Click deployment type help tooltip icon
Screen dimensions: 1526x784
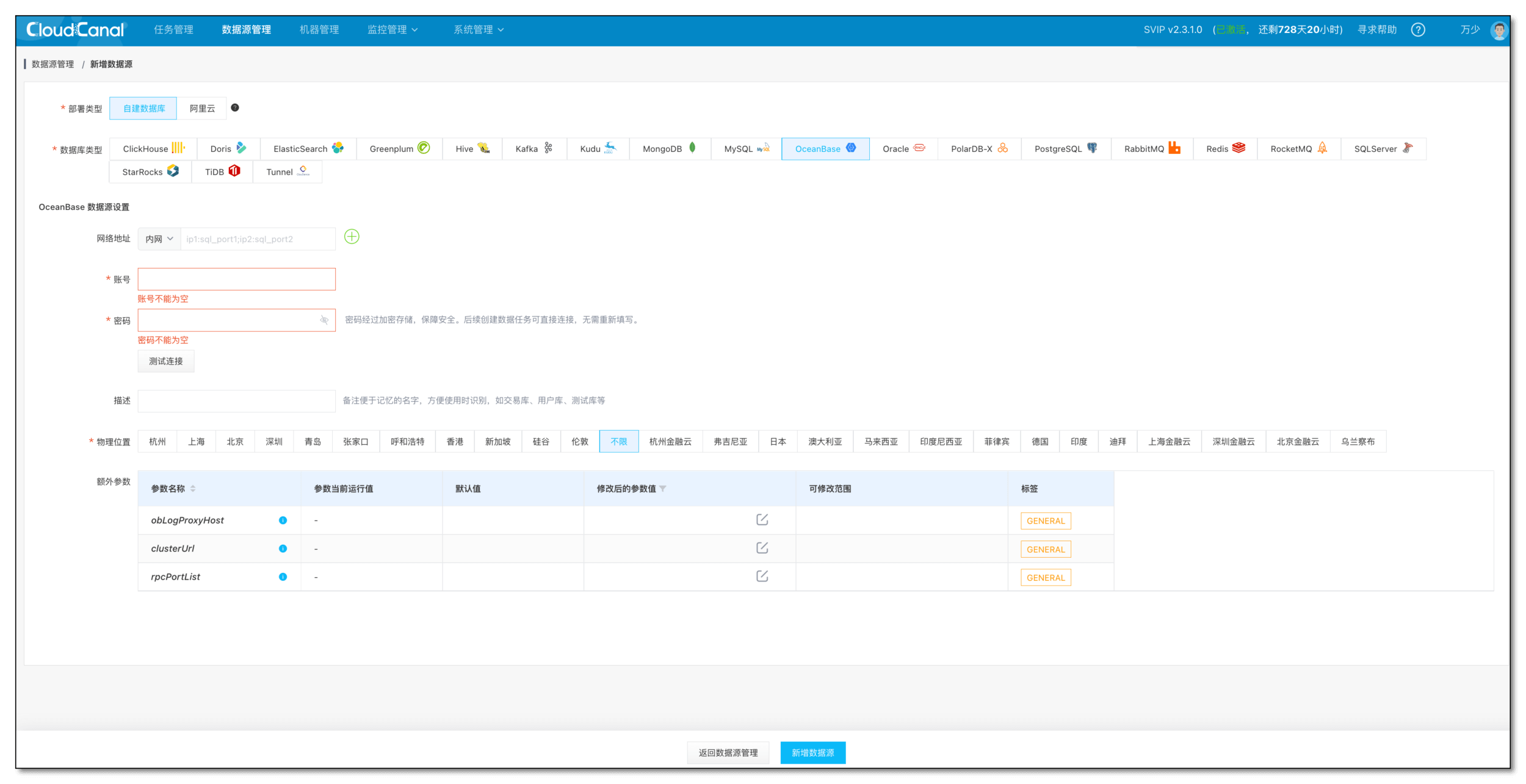[235, 107]
